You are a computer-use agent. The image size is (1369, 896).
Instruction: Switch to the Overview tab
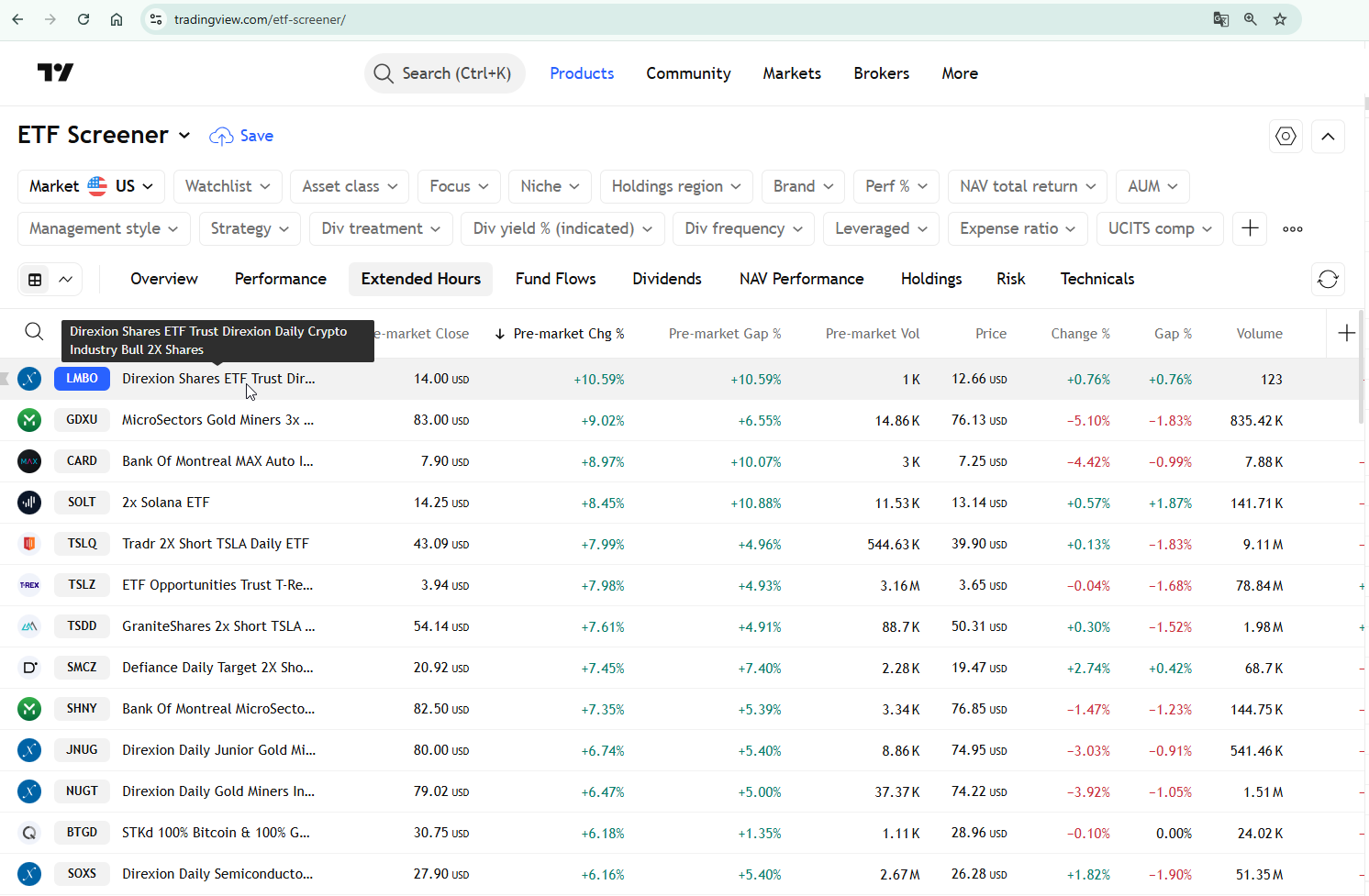[164, 279]
